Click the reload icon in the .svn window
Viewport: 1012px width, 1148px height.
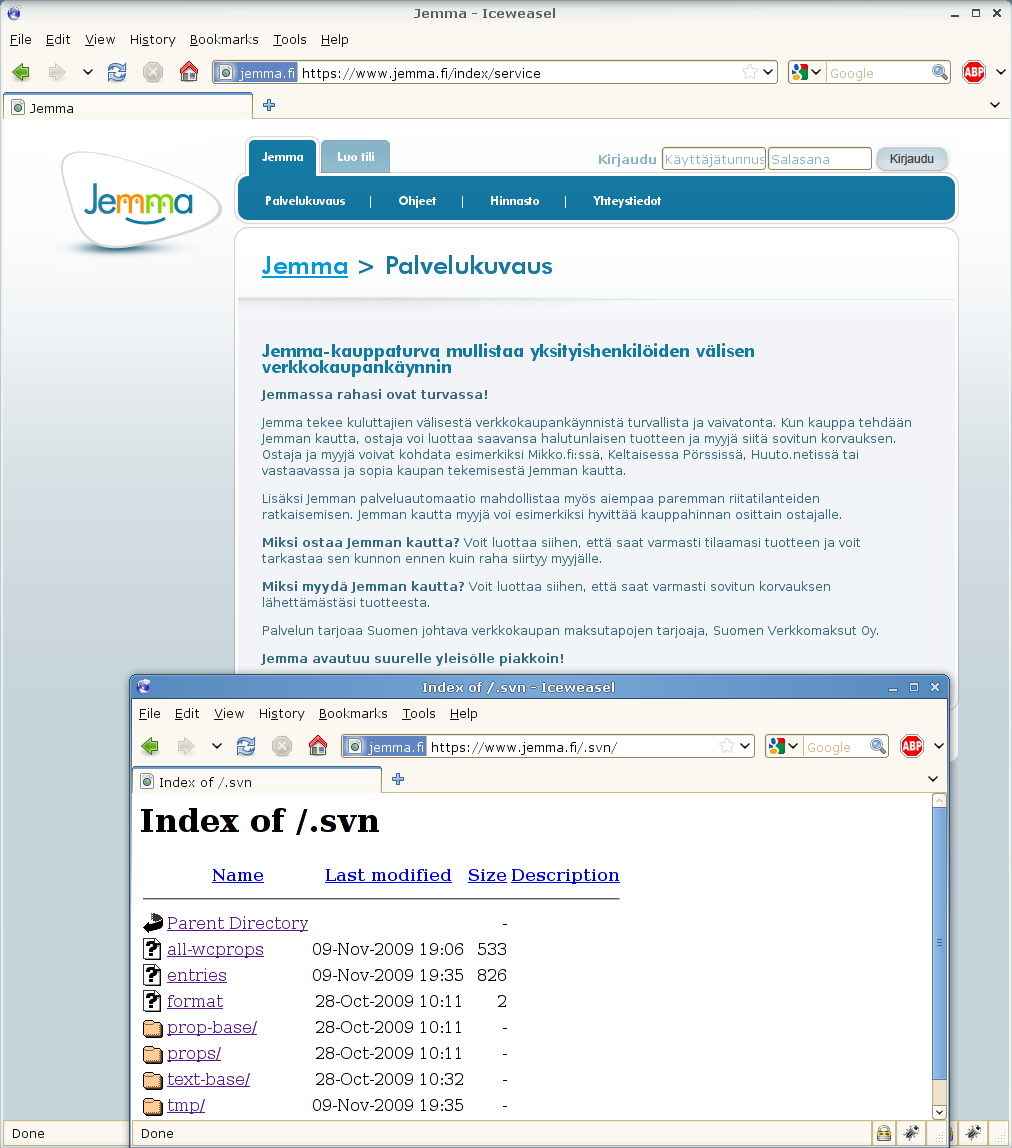click(245, 746)
